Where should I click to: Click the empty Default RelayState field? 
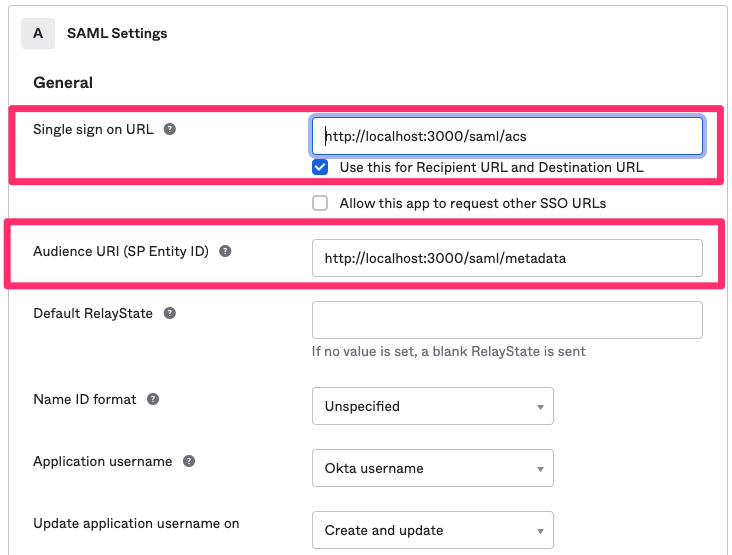[507, 320]
